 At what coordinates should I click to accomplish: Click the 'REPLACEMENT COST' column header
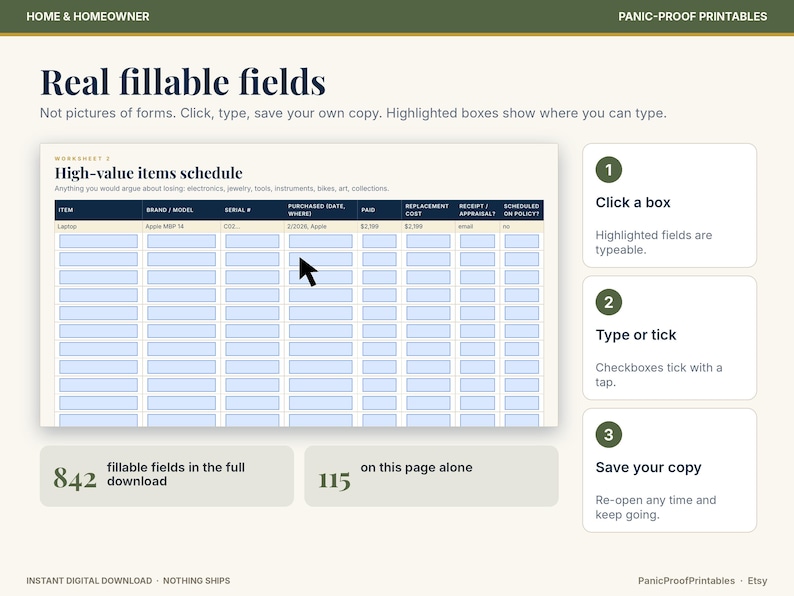pyautogui.click(x=427, y=210)
